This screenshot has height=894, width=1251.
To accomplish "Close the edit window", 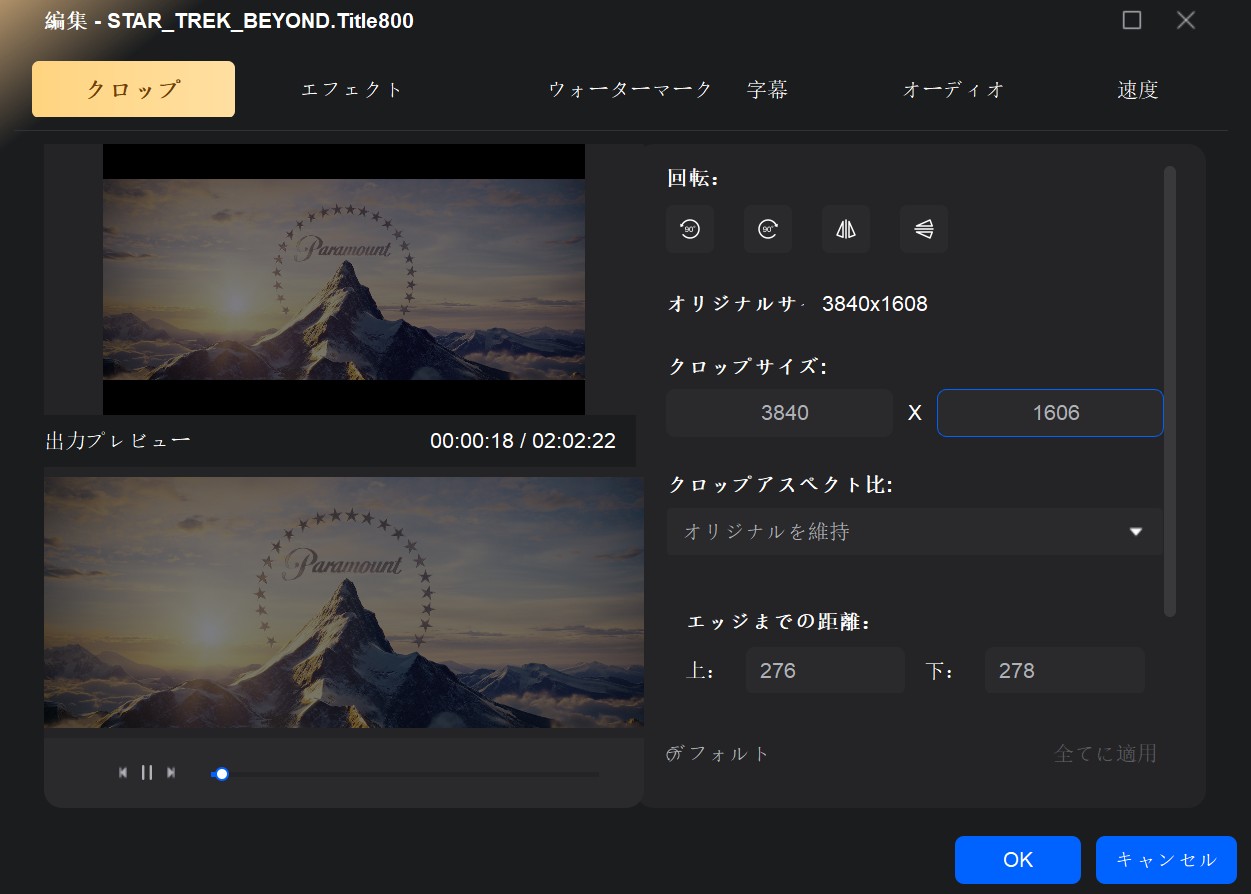I will coord(1186,20).
